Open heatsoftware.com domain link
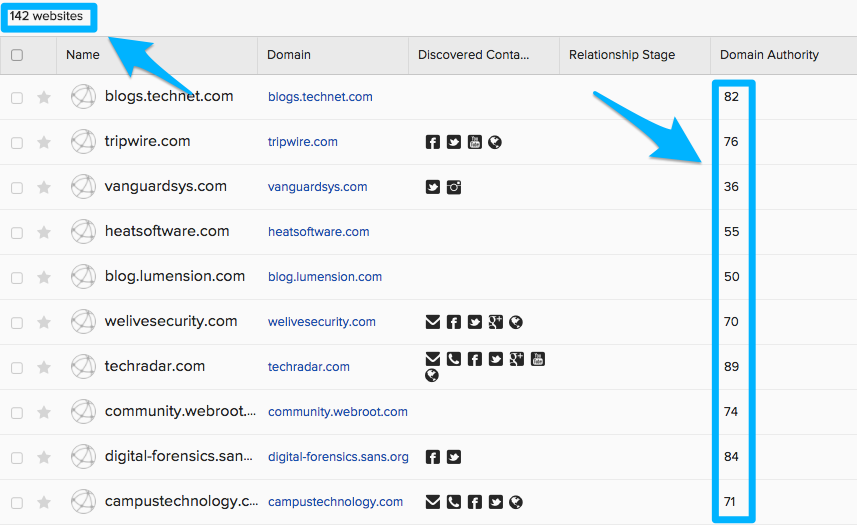This screenshot has height=525, width=857. coord(319,232)
